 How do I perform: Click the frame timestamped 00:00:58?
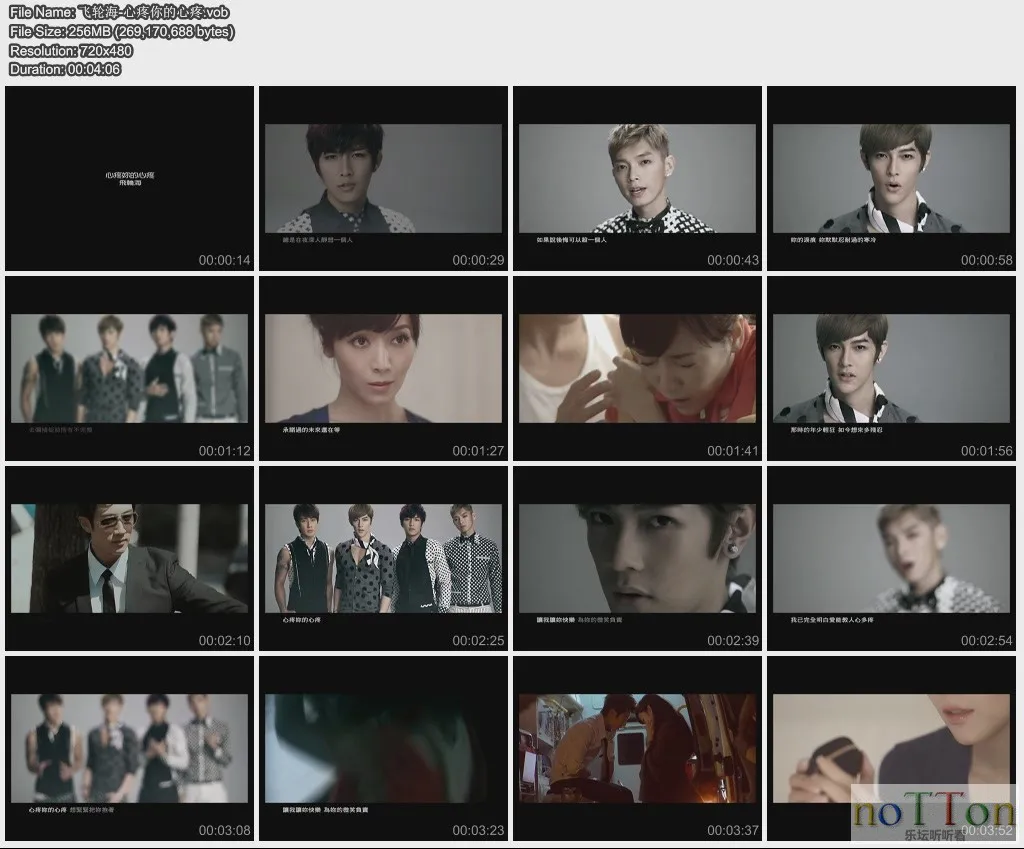[891, 178]
